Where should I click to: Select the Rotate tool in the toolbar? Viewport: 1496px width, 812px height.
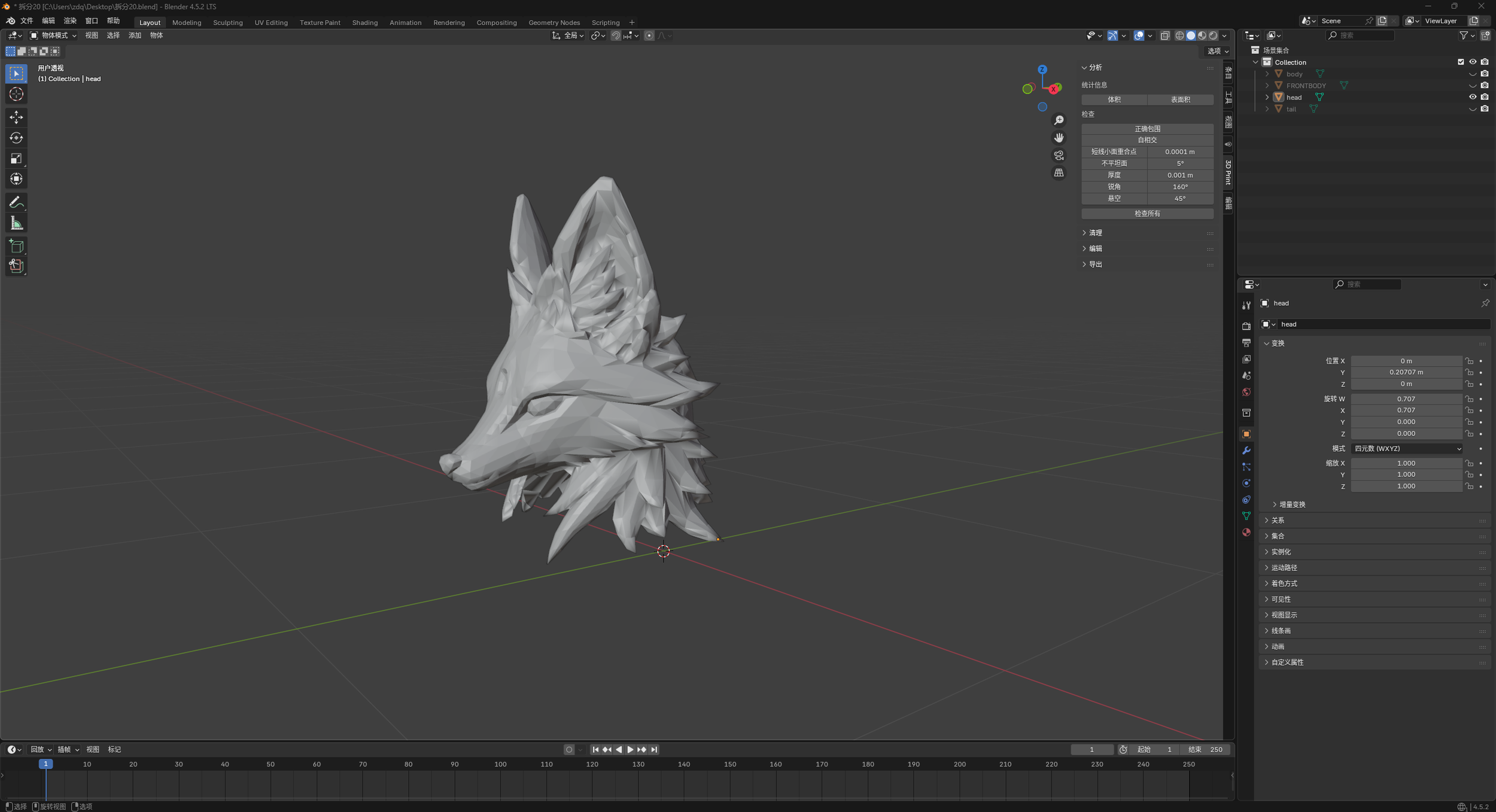coord(16,138)
